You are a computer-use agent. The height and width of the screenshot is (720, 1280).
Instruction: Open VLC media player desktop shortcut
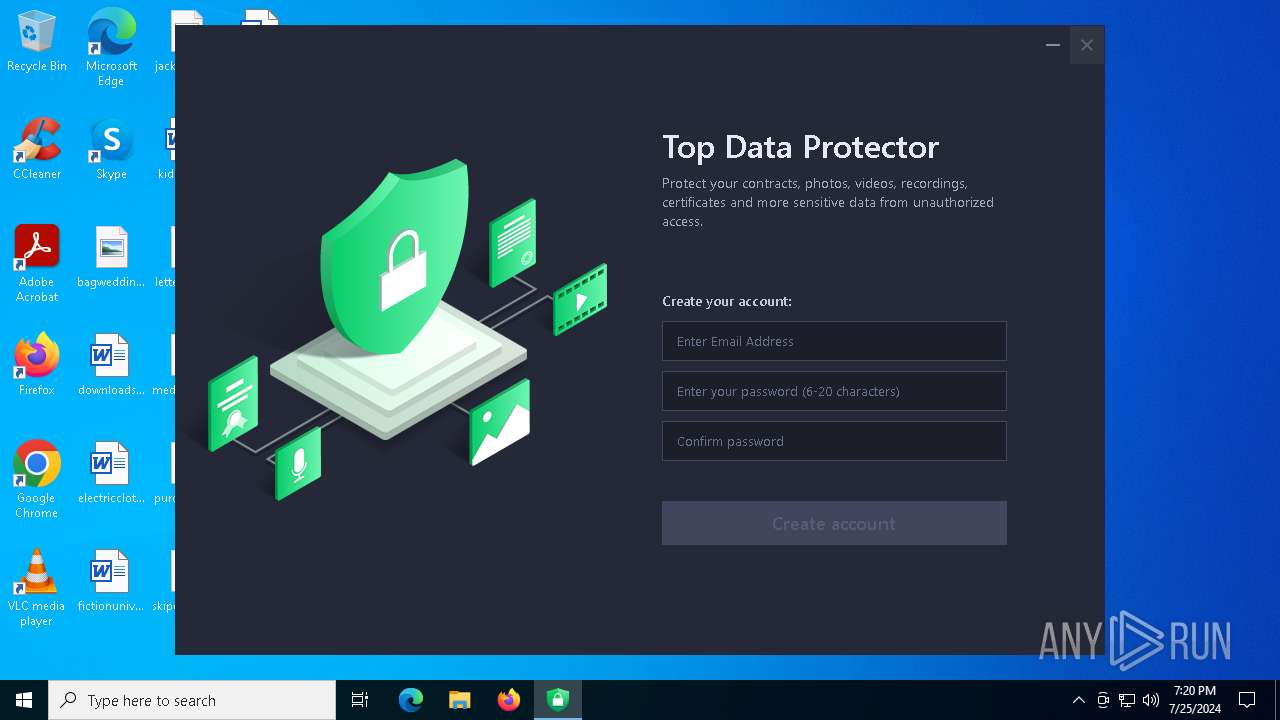coord(37,588)
